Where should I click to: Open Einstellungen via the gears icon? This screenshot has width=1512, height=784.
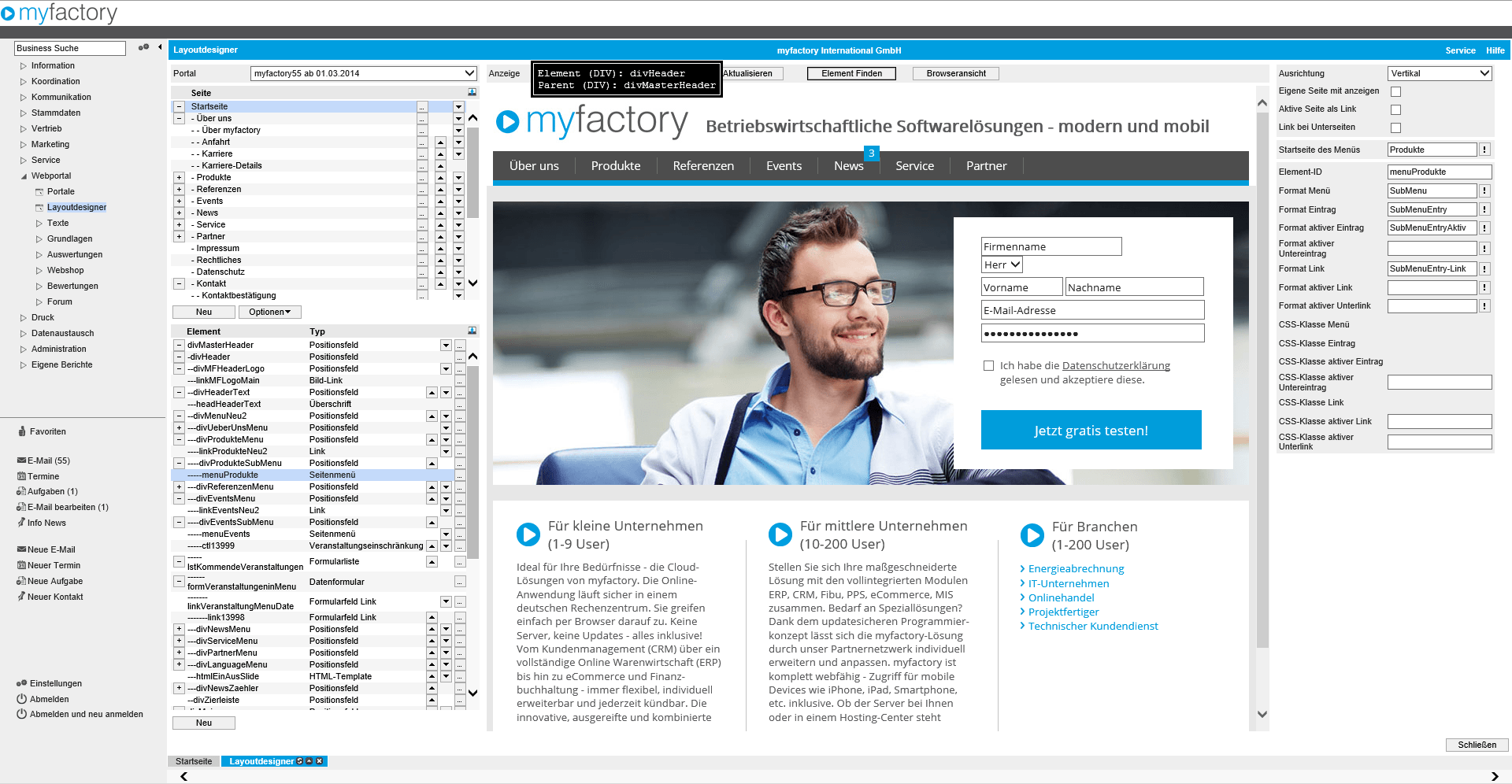(22, 683)
